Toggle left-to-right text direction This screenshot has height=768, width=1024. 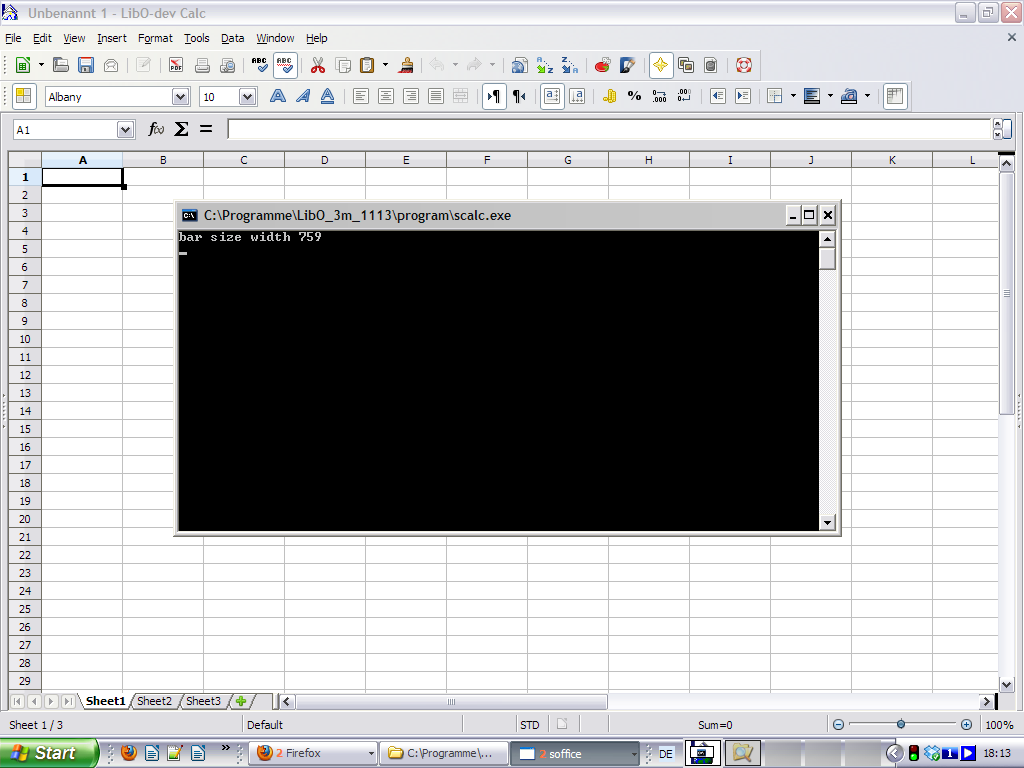click(x=494, y=96)
